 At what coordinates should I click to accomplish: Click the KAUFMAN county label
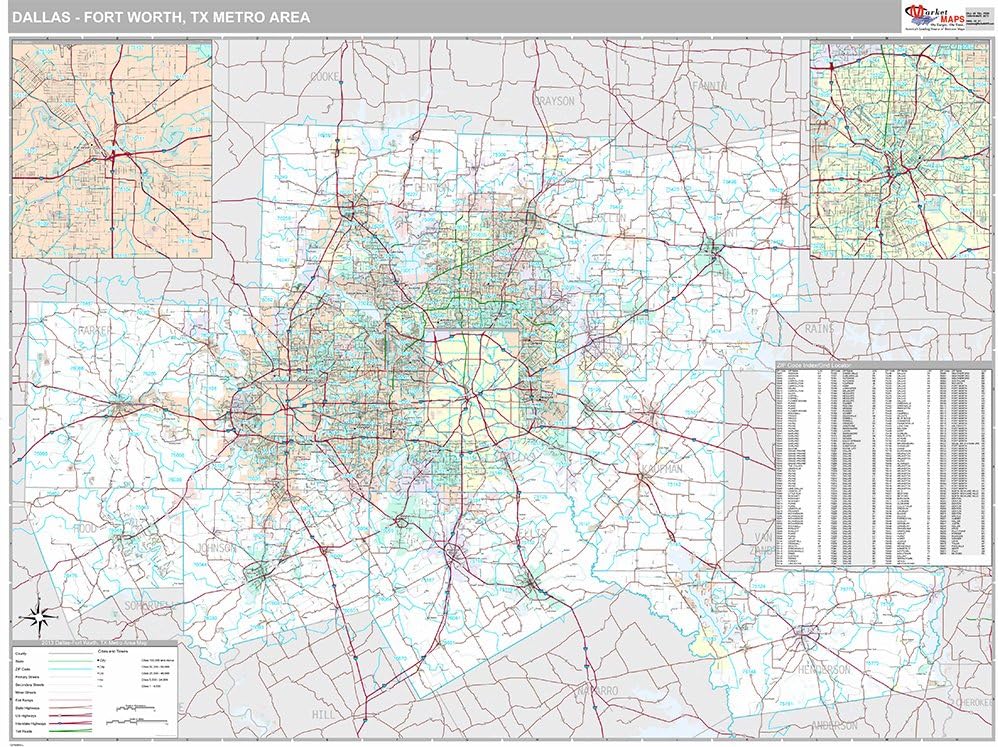[x=659, y=468]
